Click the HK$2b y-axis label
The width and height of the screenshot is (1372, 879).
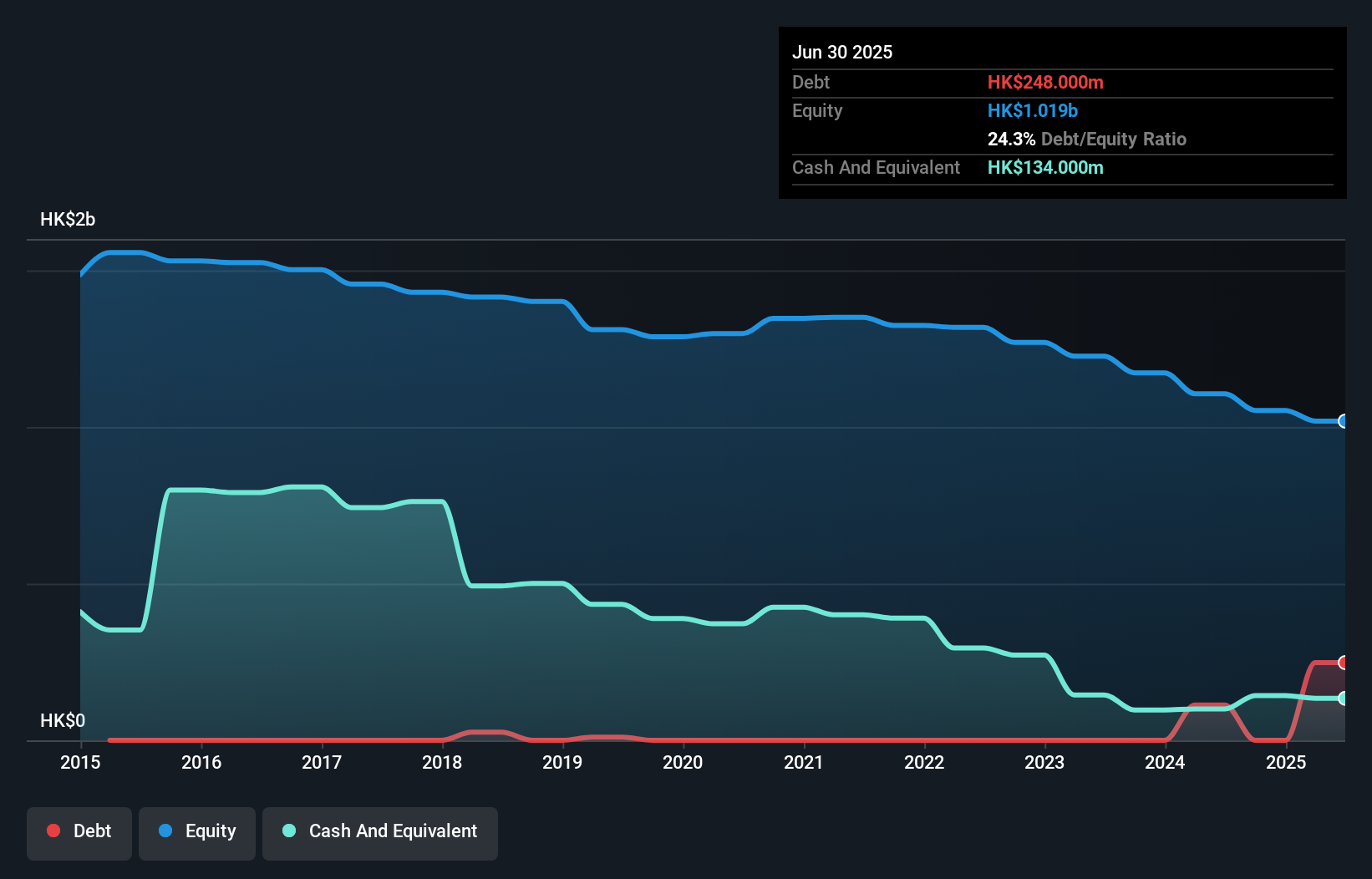coord(68,220)
